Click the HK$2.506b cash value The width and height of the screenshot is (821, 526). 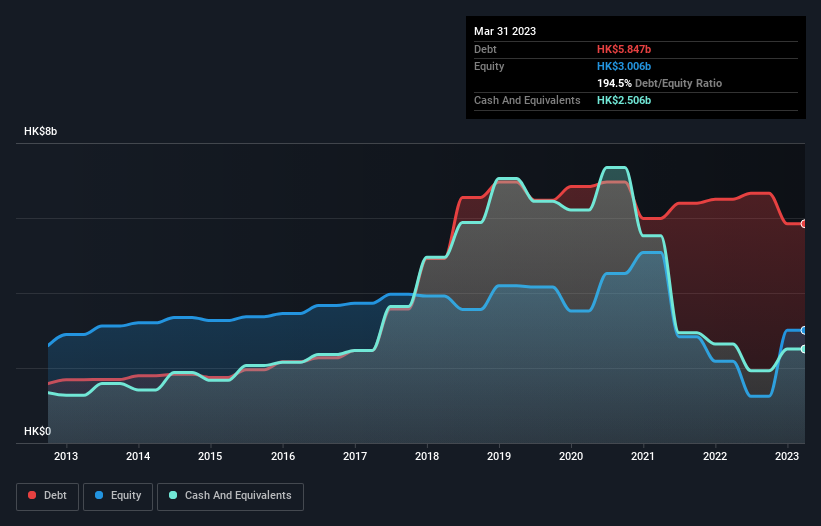pyautogui.click(x=624, y=100)
